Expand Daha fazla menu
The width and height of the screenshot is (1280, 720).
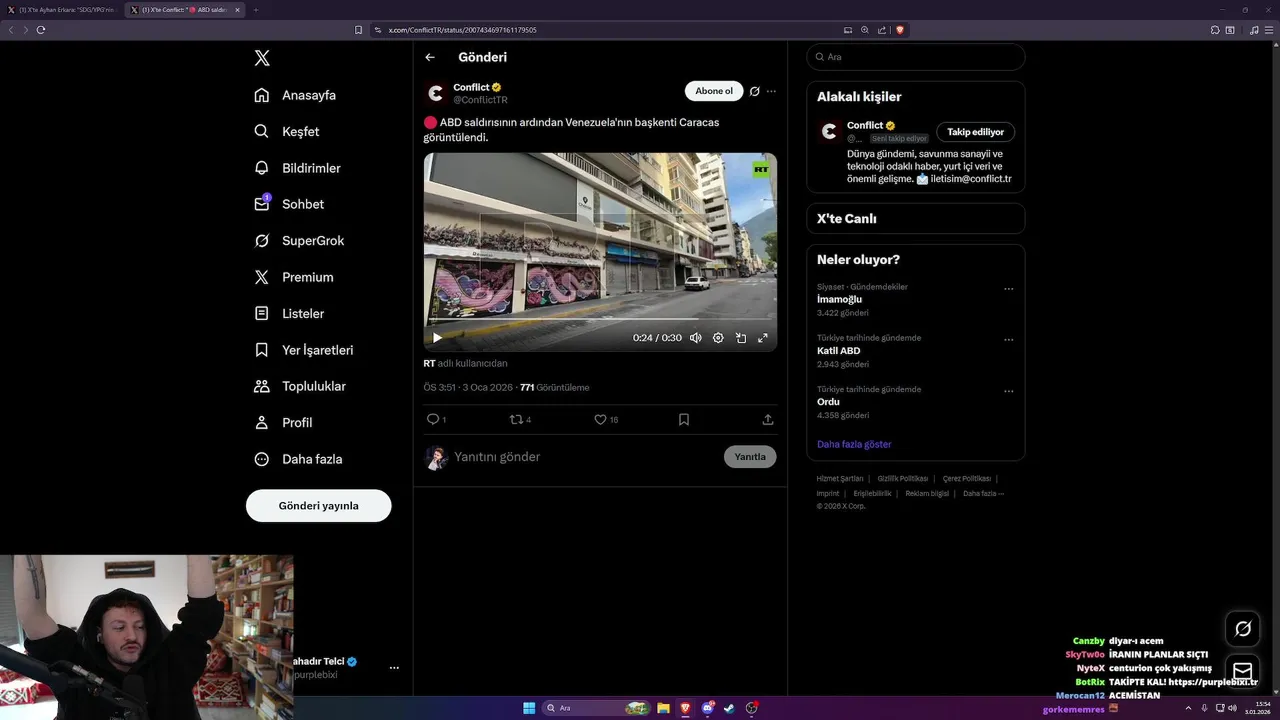tap(298, 459)
